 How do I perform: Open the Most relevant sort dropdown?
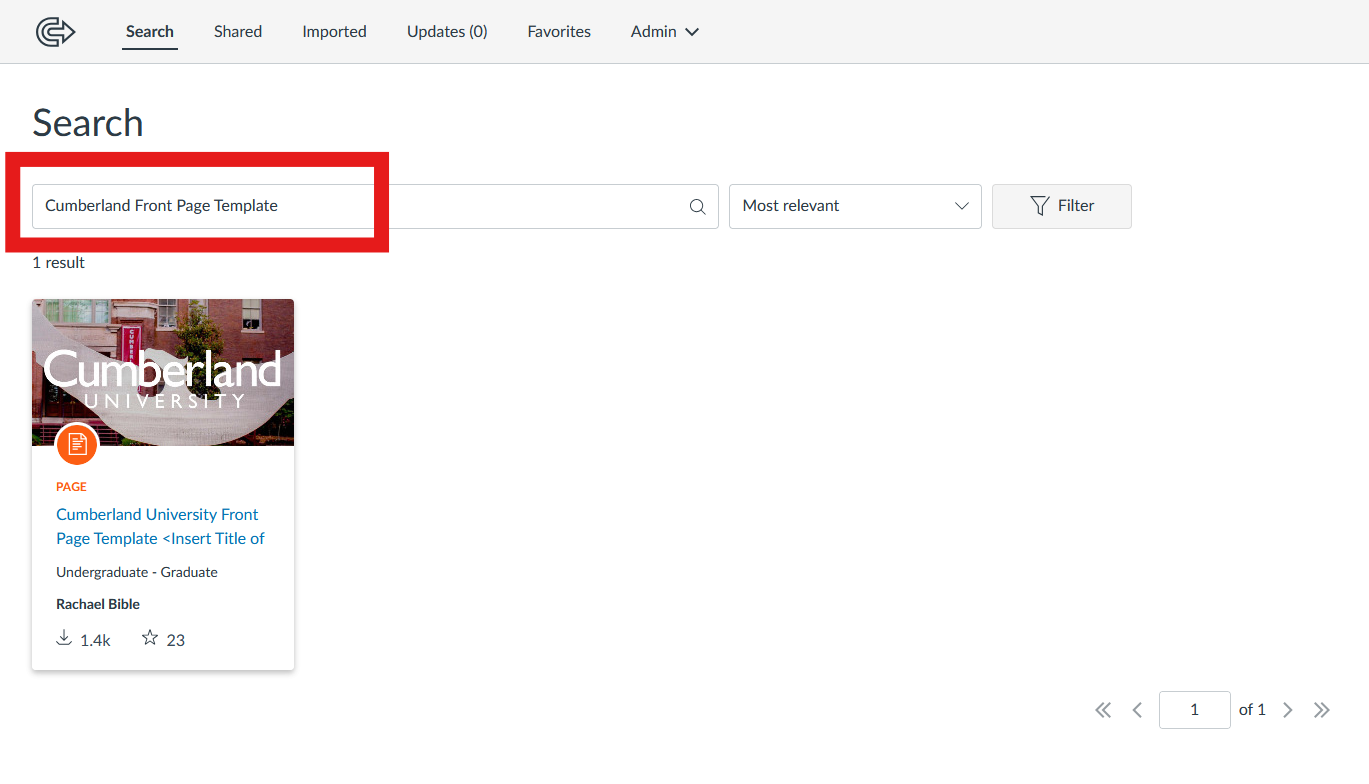coord(855,206)
